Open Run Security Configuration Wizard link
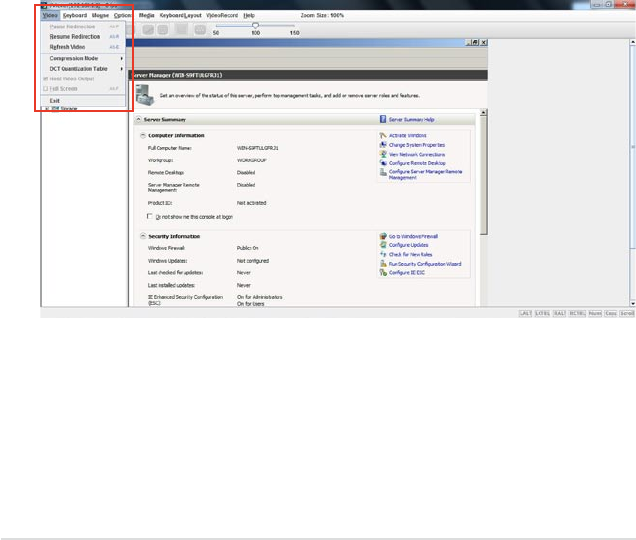Viewport: 636px width, 540px height. 425,264
